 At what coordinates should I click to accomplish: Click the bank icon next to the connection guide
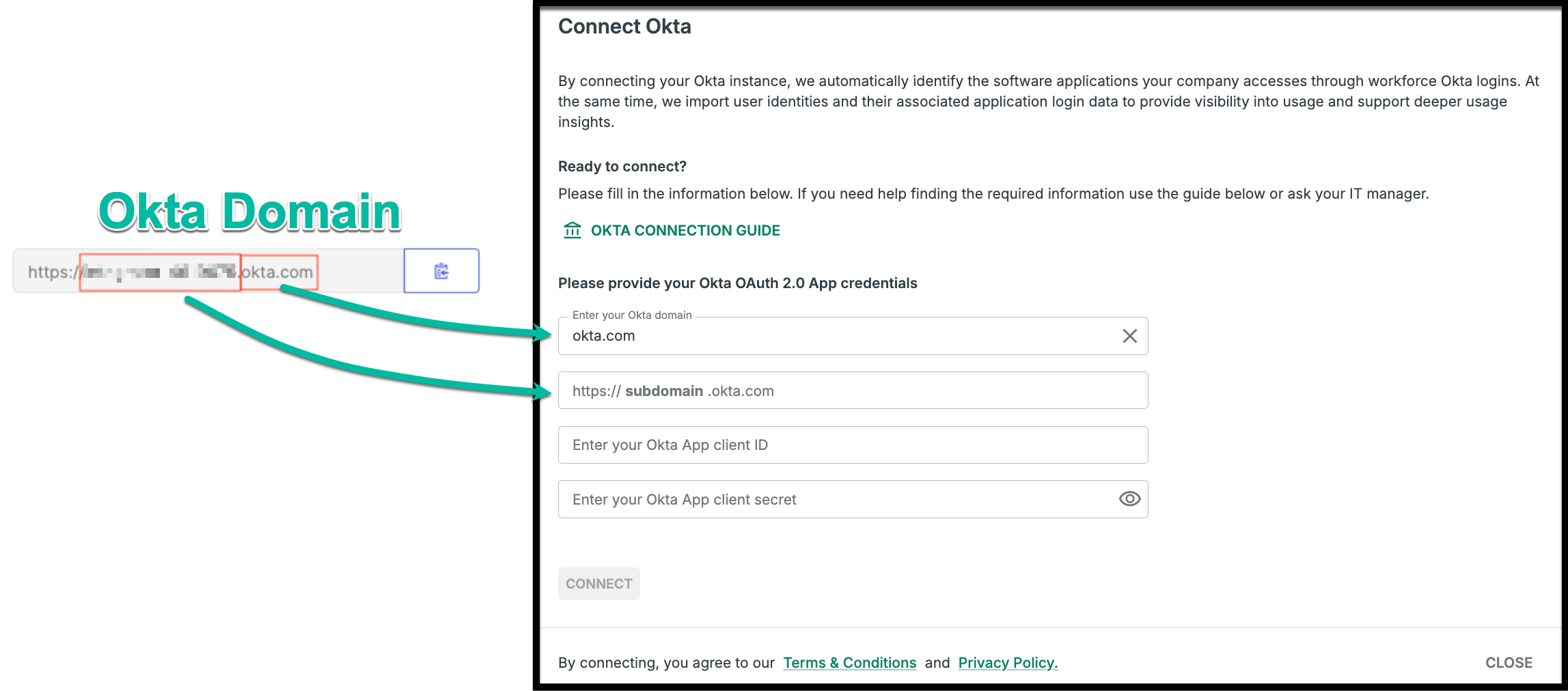click(573, 230)
